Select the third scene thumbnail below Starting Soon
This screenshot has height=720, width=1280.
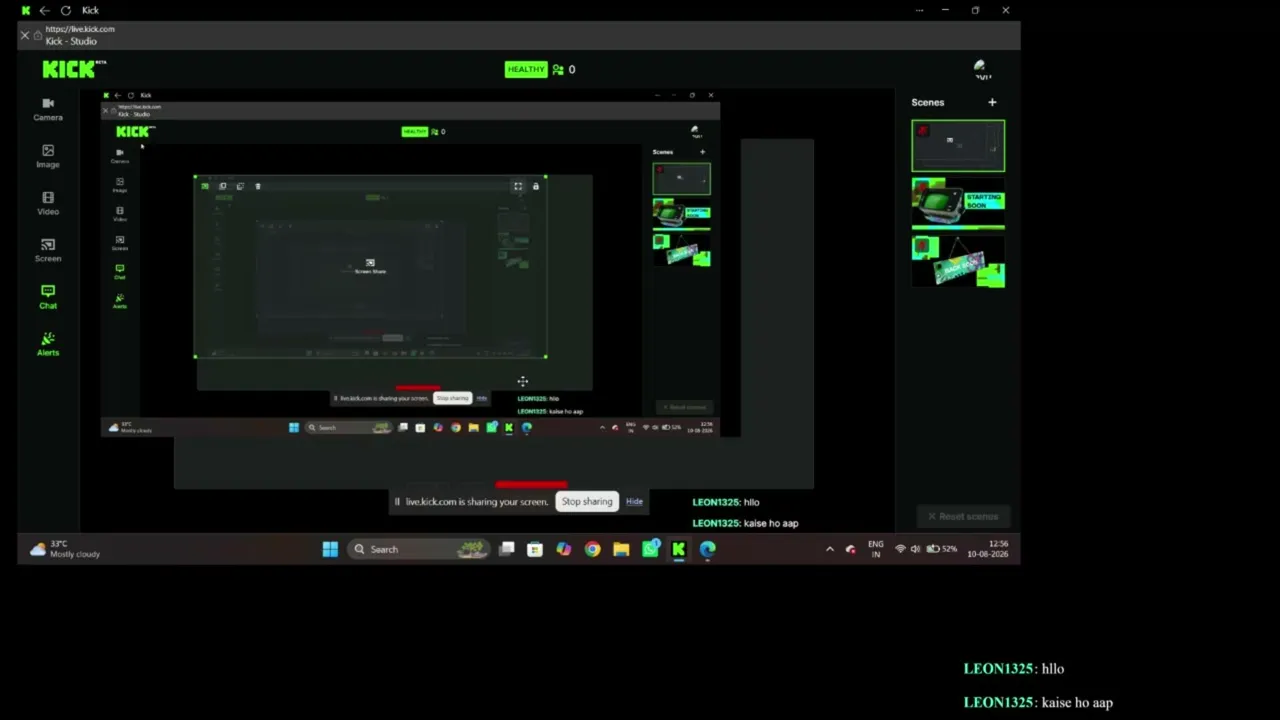(x=958, y=261)
